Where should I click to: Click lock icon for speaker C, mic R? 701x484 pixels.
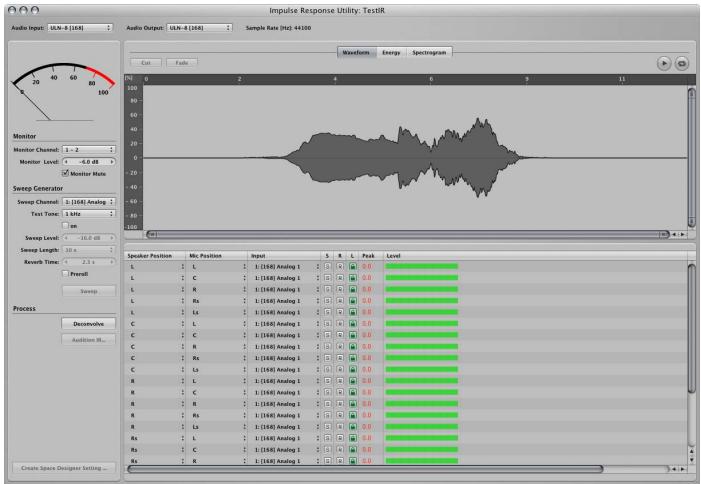[352, 347]
